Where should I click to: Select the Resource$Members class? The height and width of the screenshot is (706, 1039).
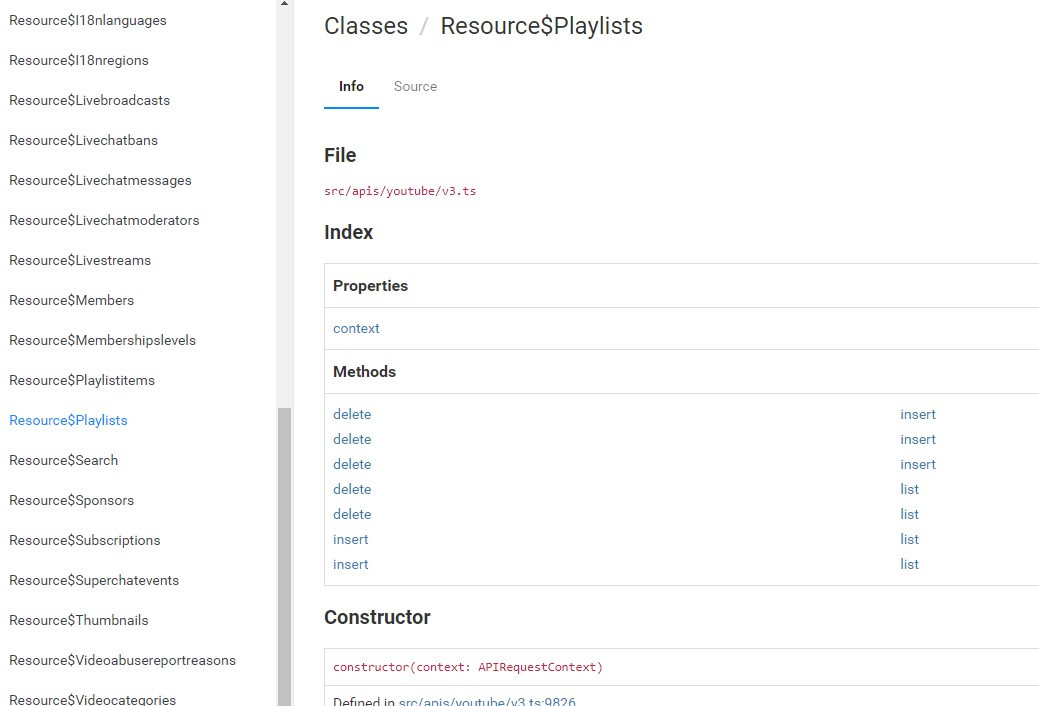coord(72,300)
